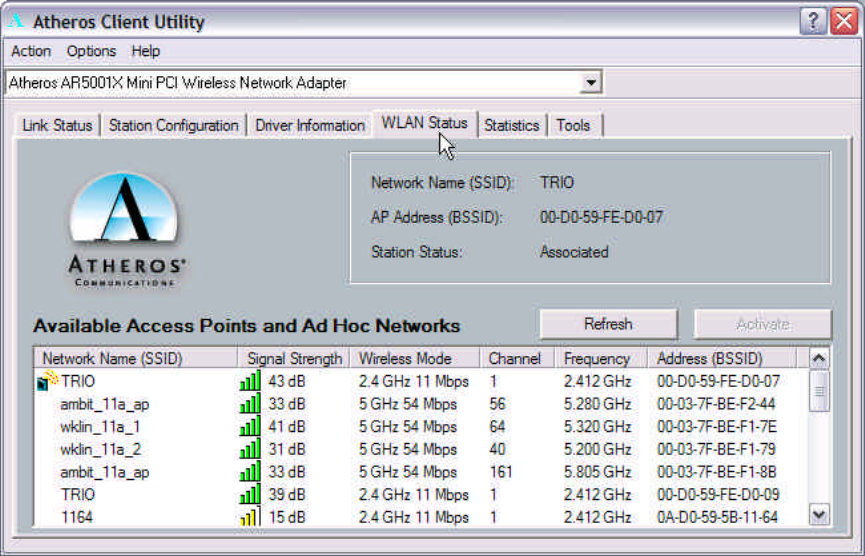This screenshot has height=556, width=865.
Task: Sort by Channel column header
Action: 517,359
